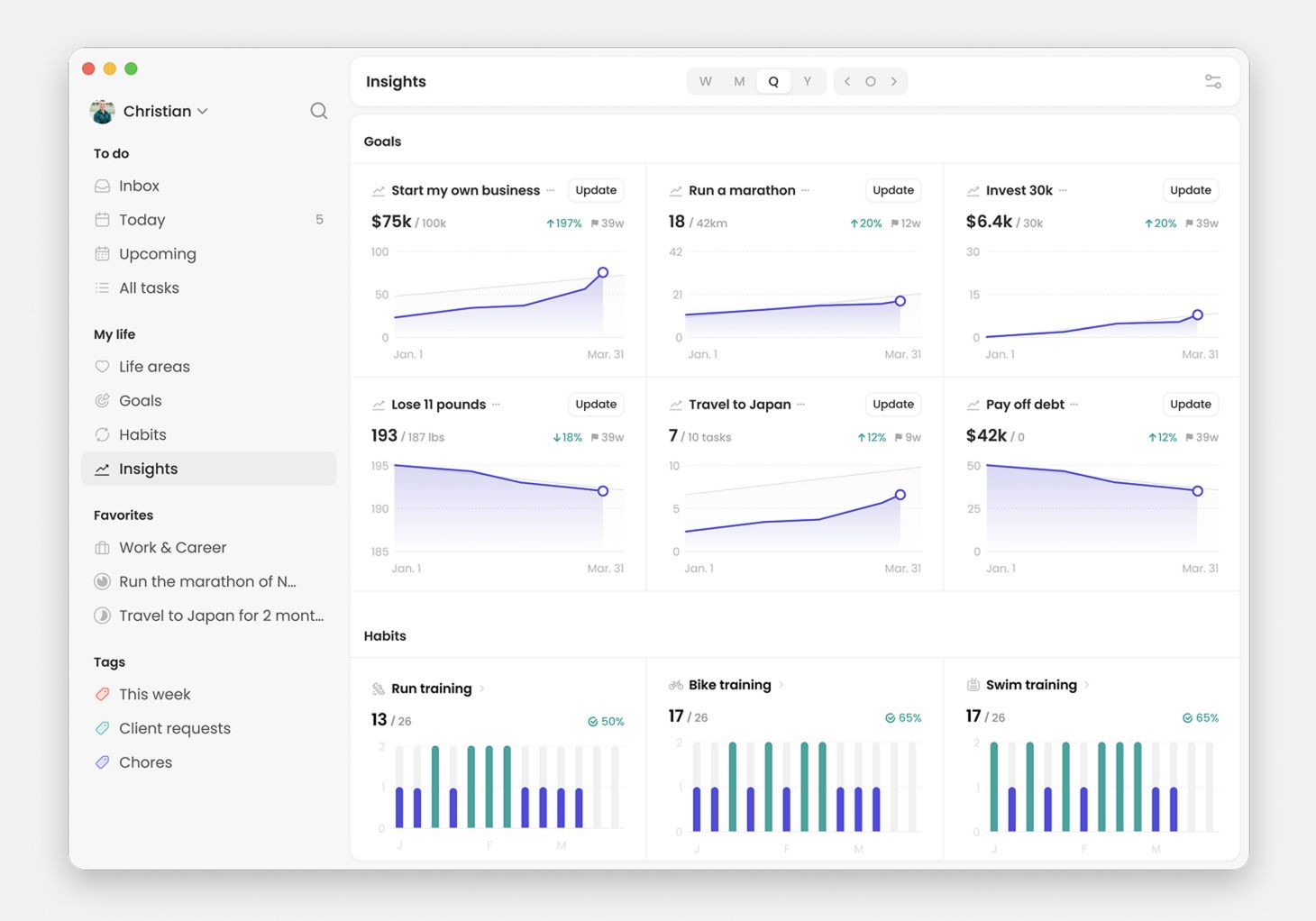Open the search magnifier in sidebar
Image resolution: width=1316 pixels, height=921 pixels.
pyautogui.click(x=319, y=111)
